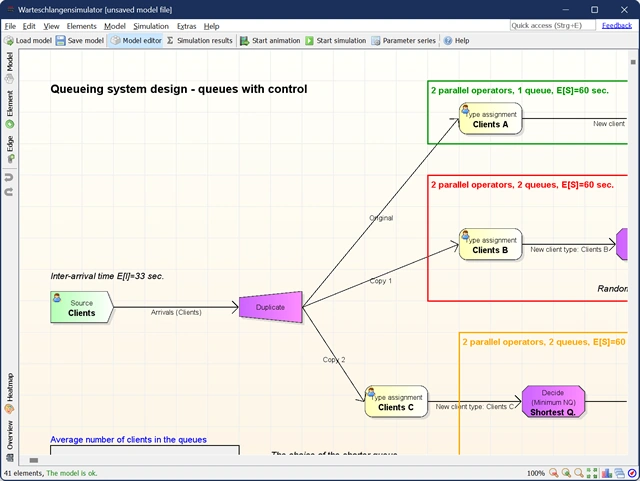Toggle the Model editor view button
This screenshot has height=481, width=640.
pyautogui.click(x=135, y=41)
